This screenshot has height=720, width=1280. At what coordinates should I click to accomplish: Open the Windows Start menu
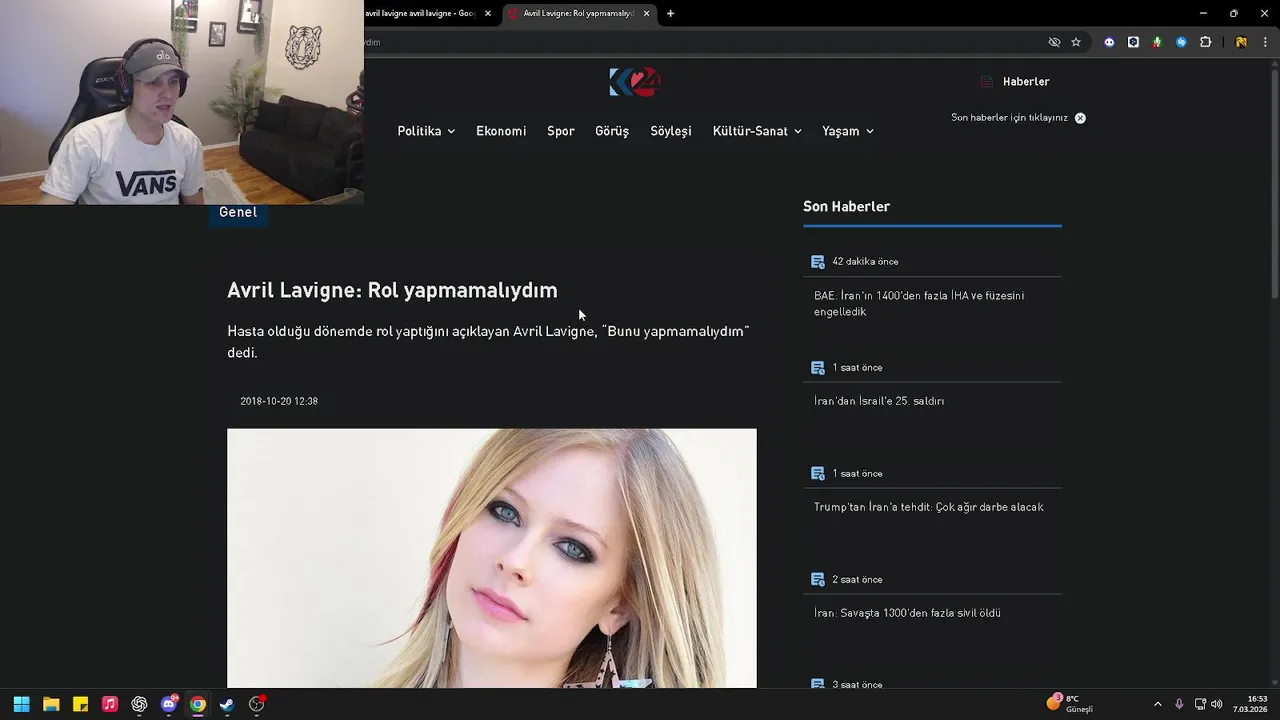point(21,704)
